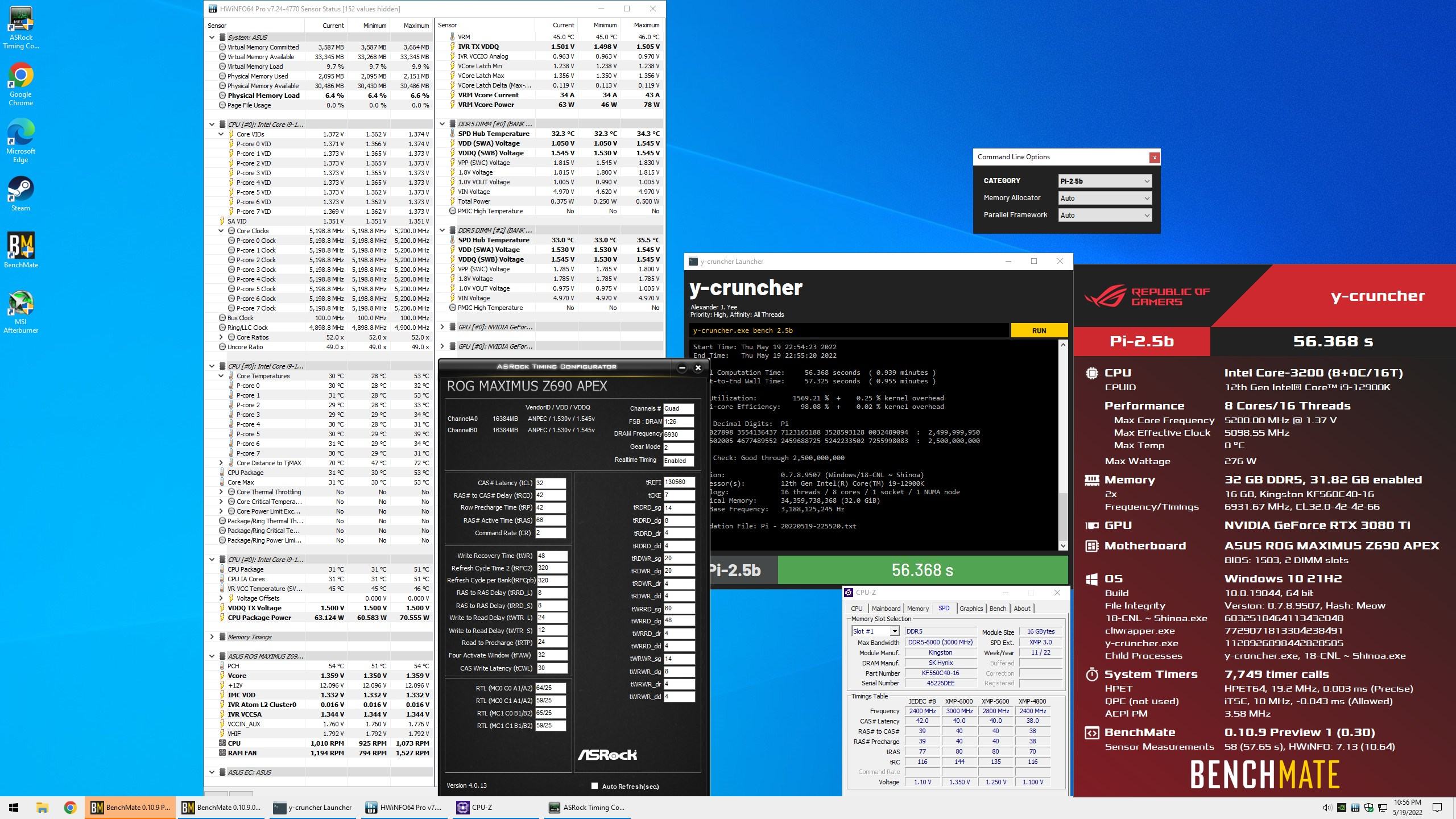Click HWiNFO right pane Current column header
Viewport: 1456px width, 819px height.
pyautogui.click(x=556, y=26)
